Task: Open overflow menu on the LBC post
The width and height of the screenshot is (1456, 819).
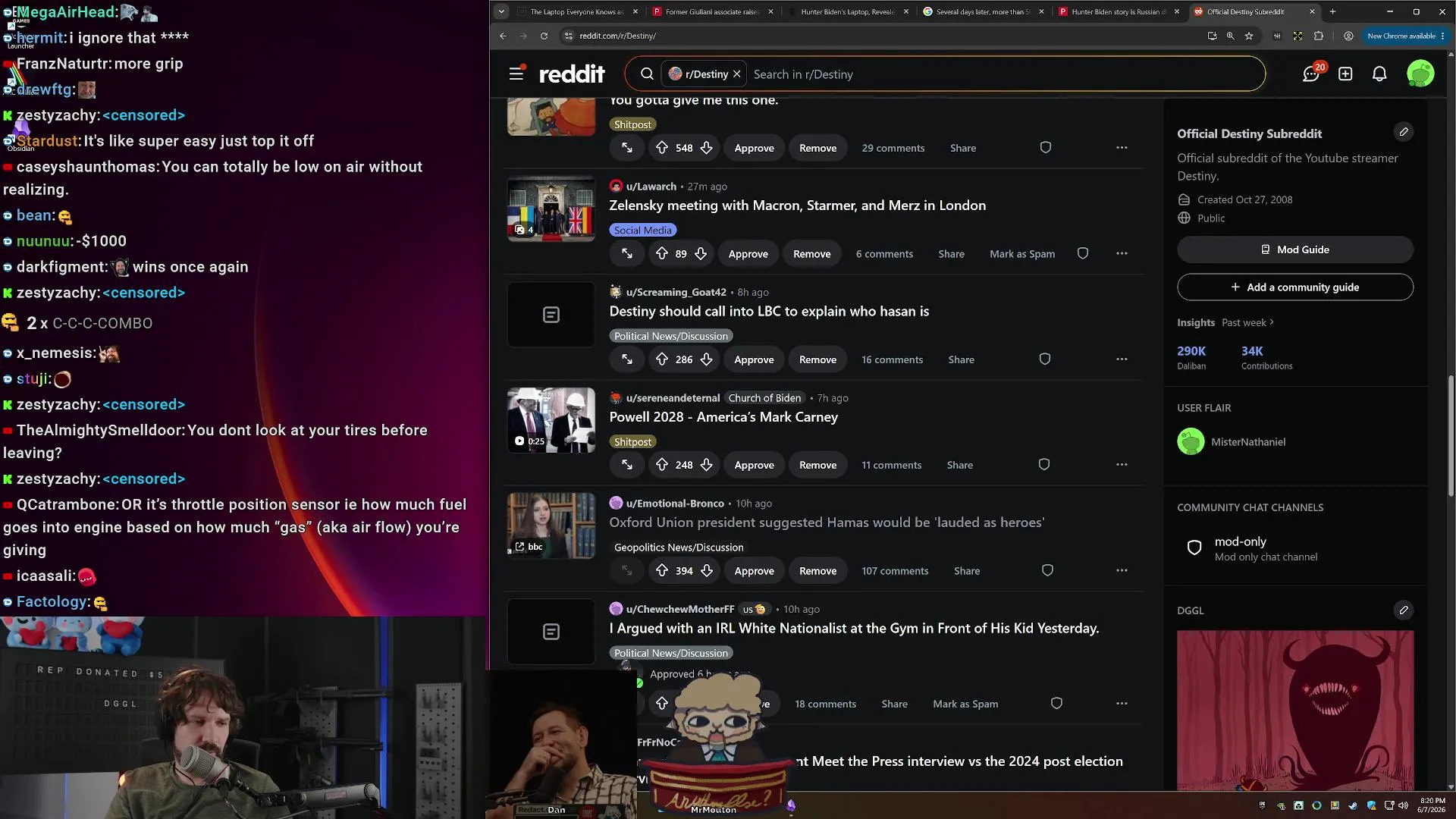Action: (1122, 359)
